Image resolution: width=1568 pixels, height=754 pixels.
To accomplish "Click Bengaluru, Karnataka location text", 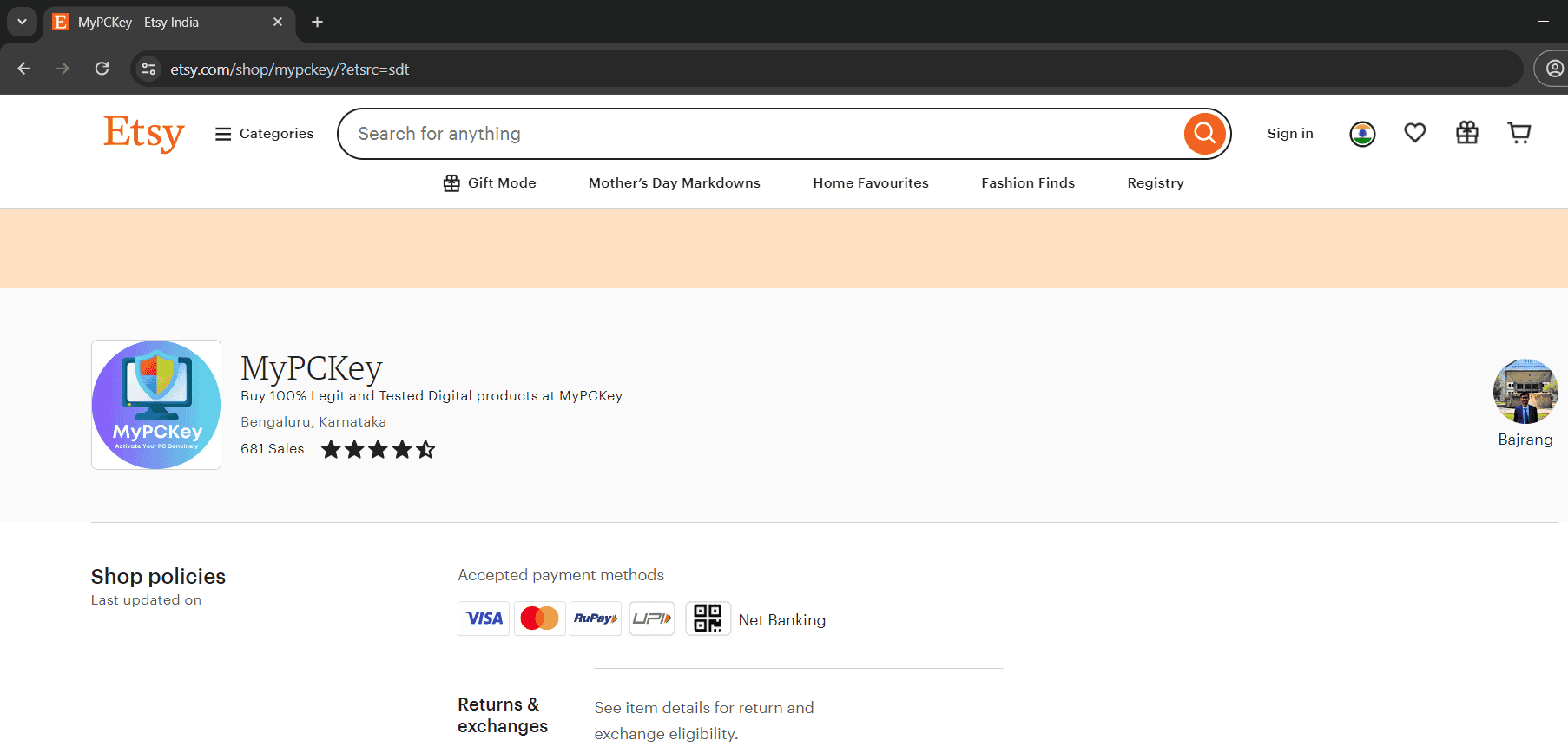I will 313,422.
